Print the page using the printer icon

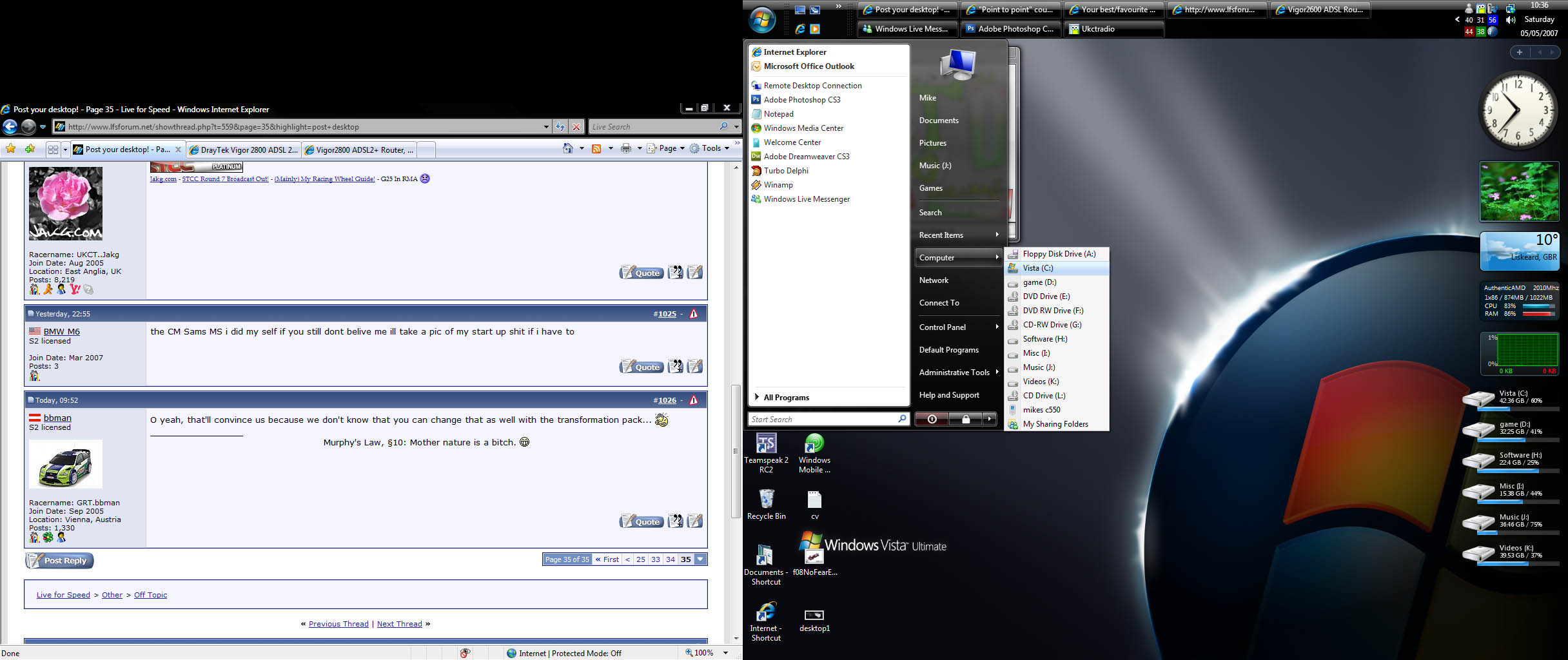(625, 148)
